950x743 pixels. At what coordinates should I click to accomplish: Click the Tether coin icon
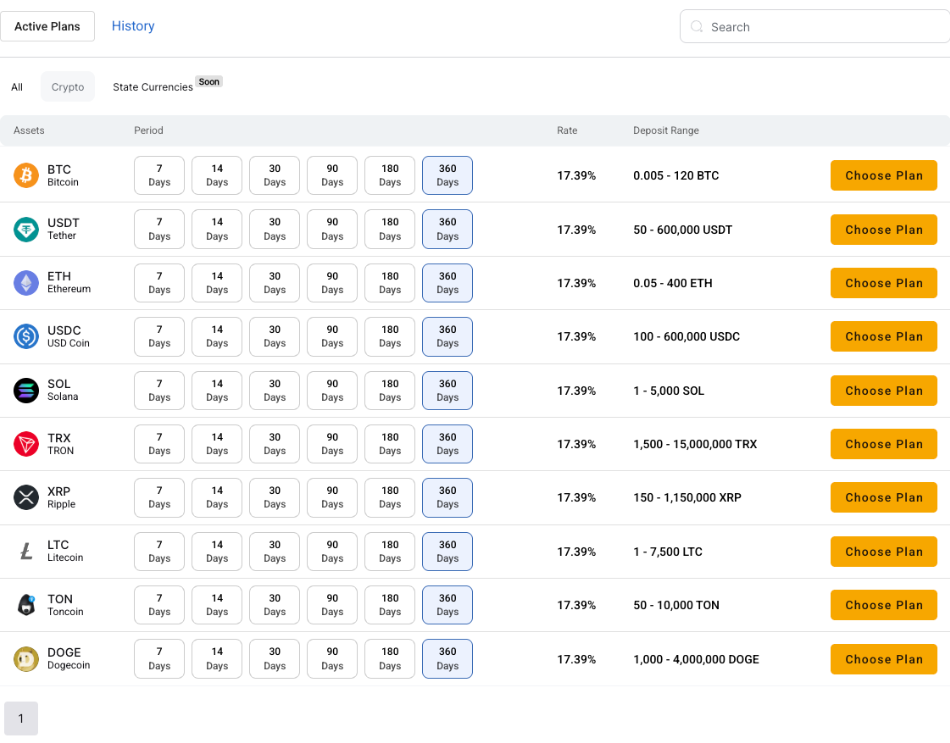tap(26, 229)
